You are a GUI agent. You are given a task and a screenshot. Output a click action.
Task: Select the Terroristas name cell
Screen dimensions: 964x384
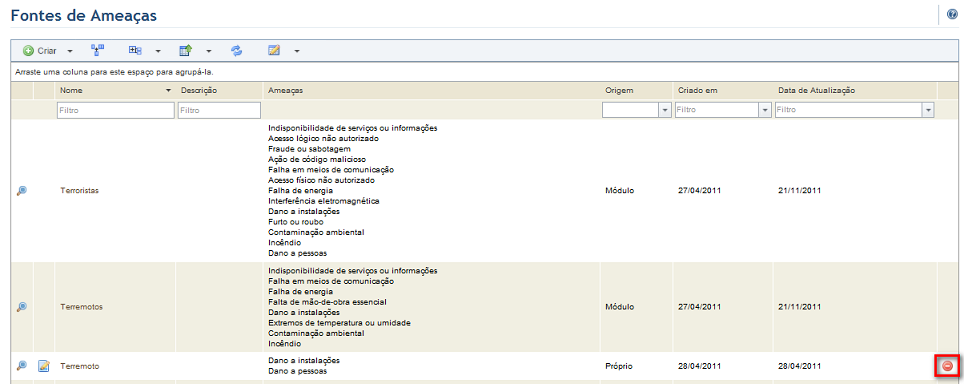(x=79, y=190)
